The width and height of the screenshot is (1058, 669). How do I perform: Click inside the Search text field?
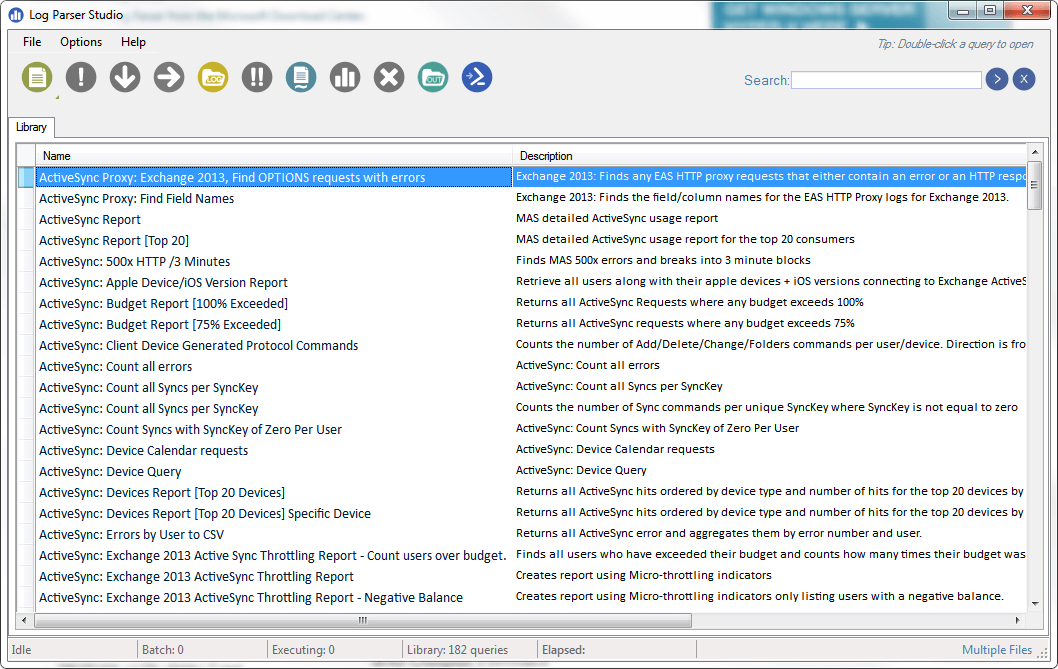pos(885,79)
